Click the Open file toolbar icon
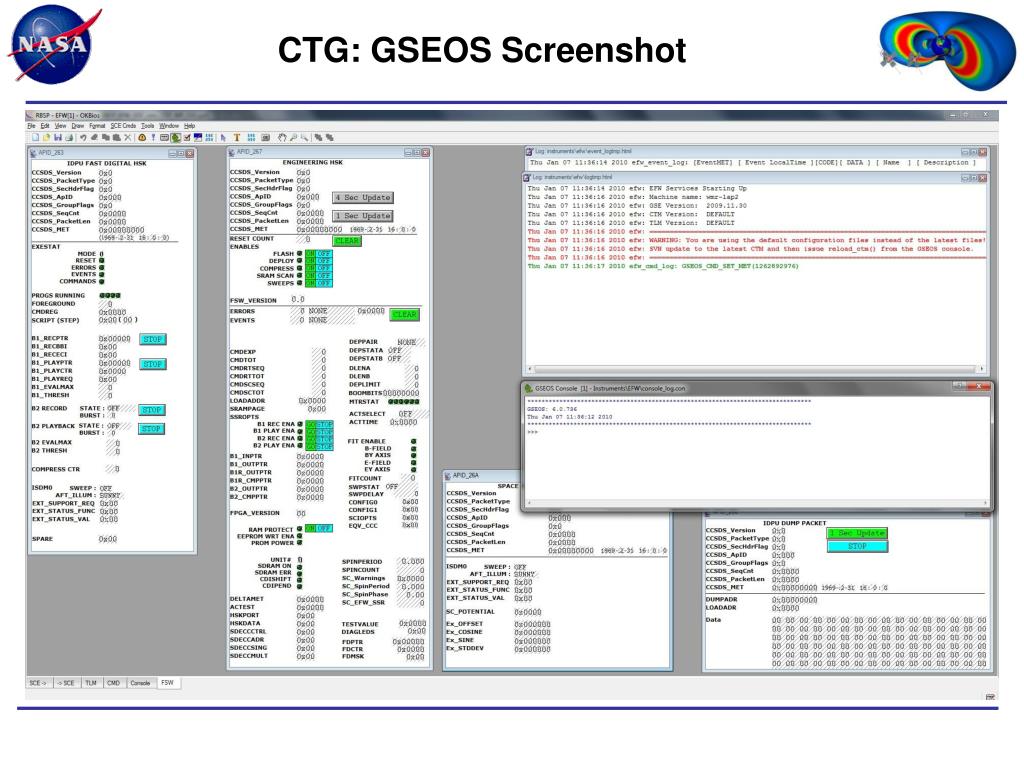The height and width of the screenshot is (768, 1024). pos(46,138)
